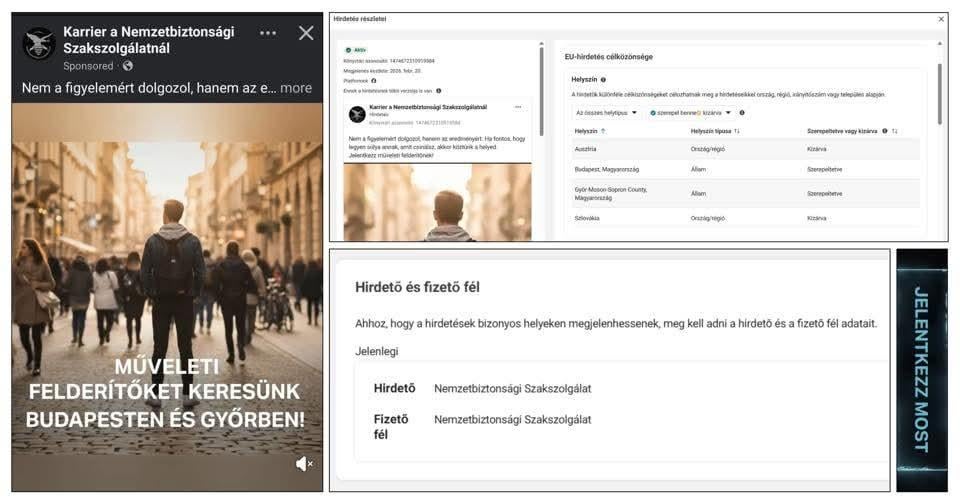960x504 pixels.
Task: Open the three-dot menu in the ad preview card
Action: [x=518, y=107]
